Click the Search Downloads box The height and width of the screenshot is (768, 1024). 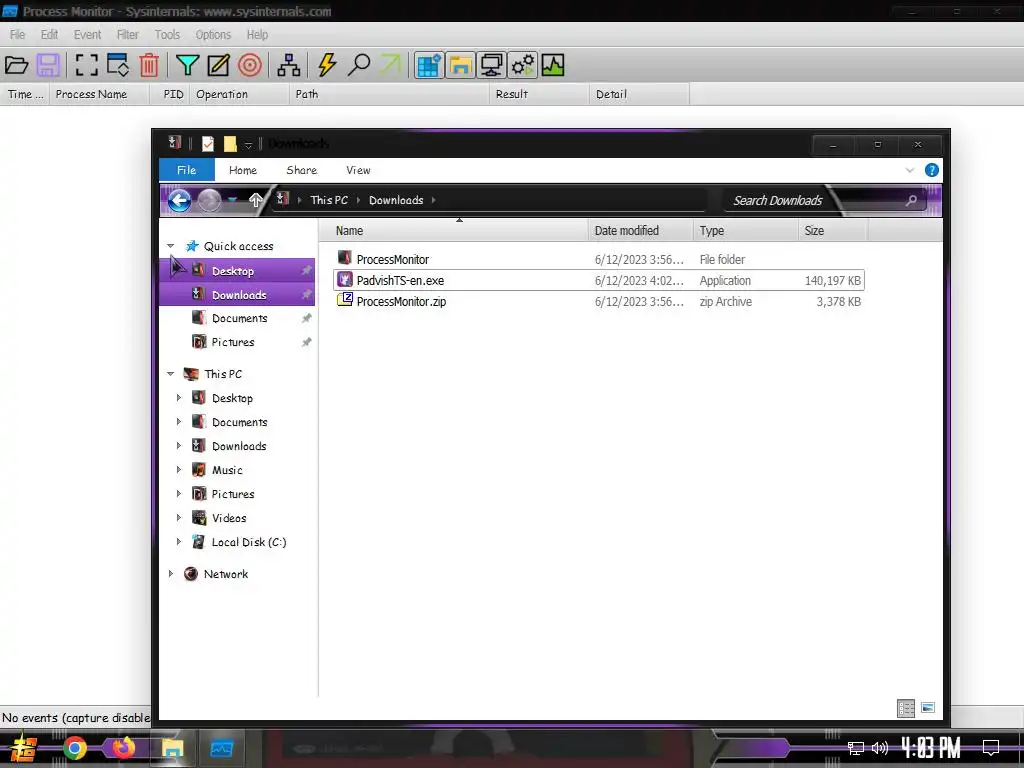click(x=826, y=200)
